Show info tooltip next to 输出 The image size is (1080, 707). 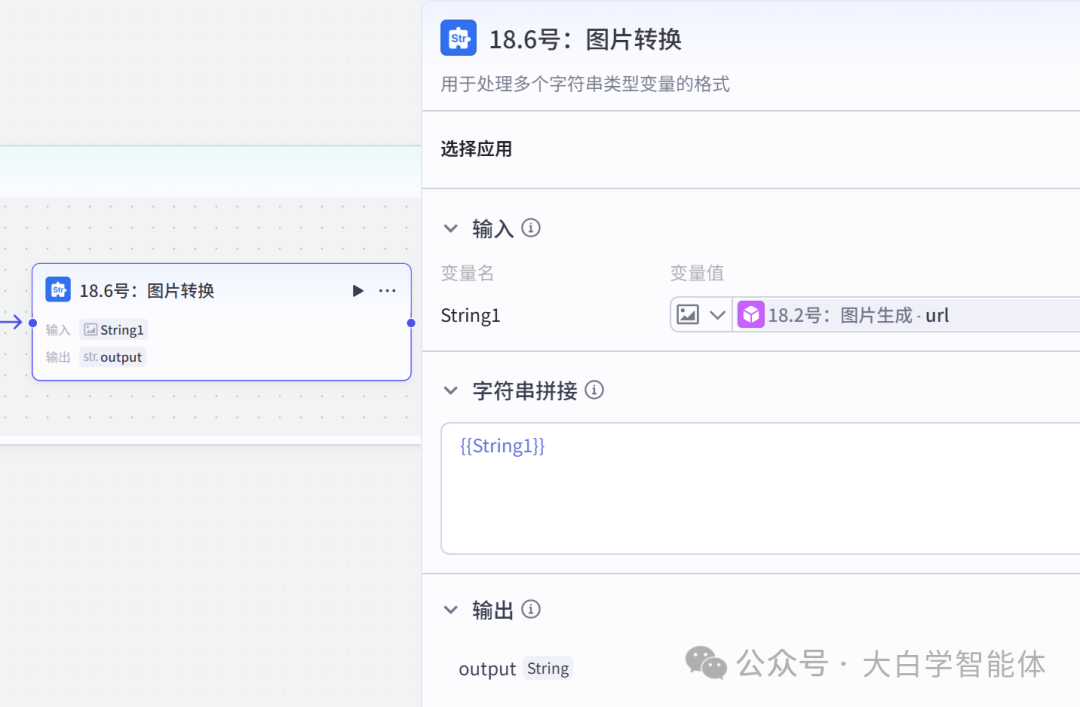[531, 609]
